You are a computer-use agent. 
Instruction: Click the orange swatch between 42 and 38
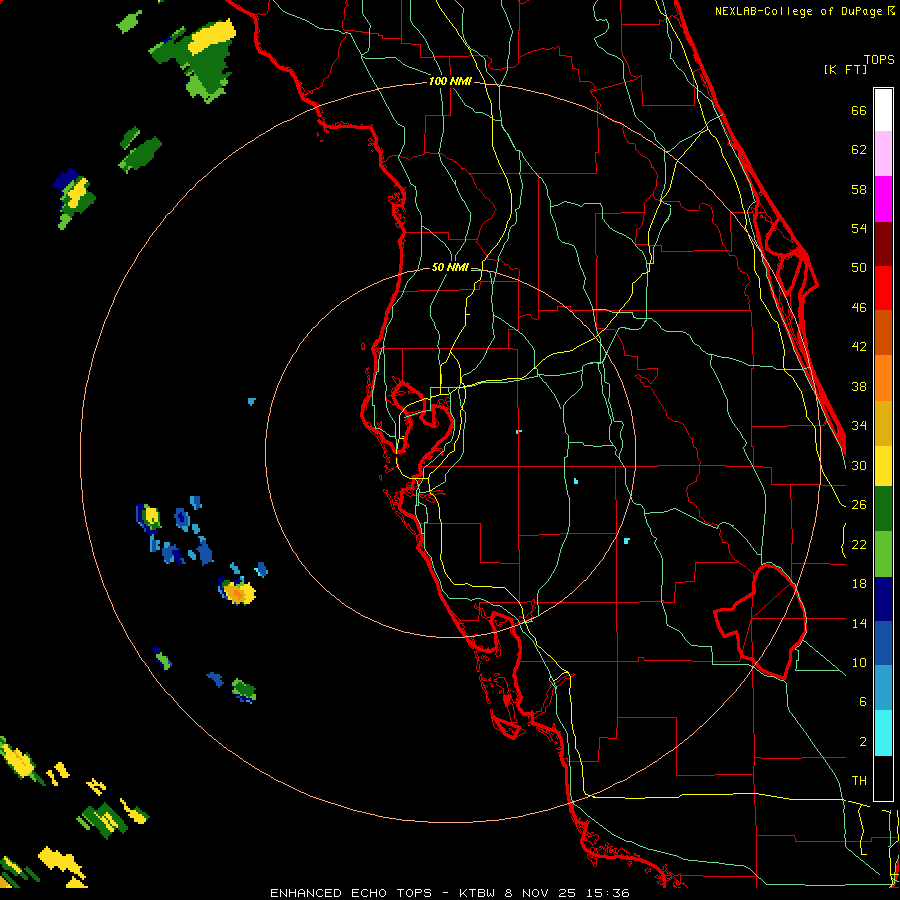pos(883,378)
